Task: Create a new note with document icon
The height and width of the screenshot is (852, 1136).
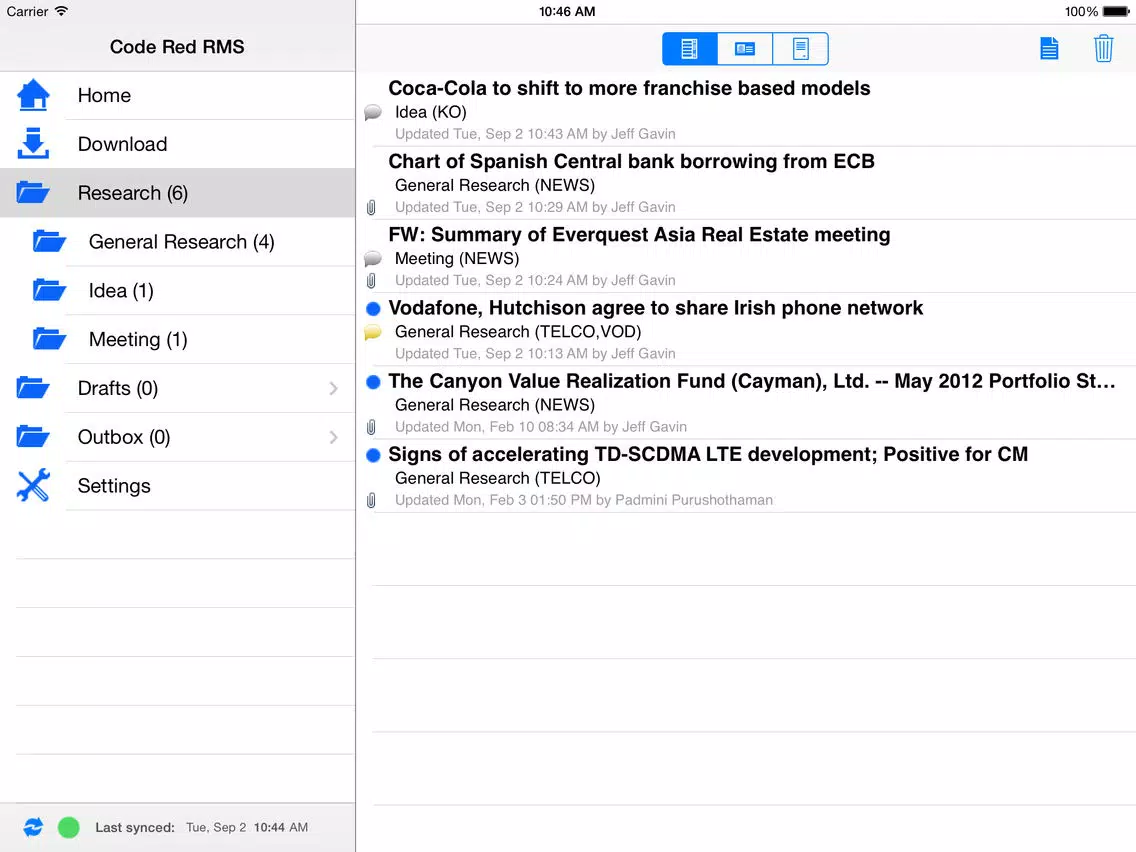Action: point(1049,49)
